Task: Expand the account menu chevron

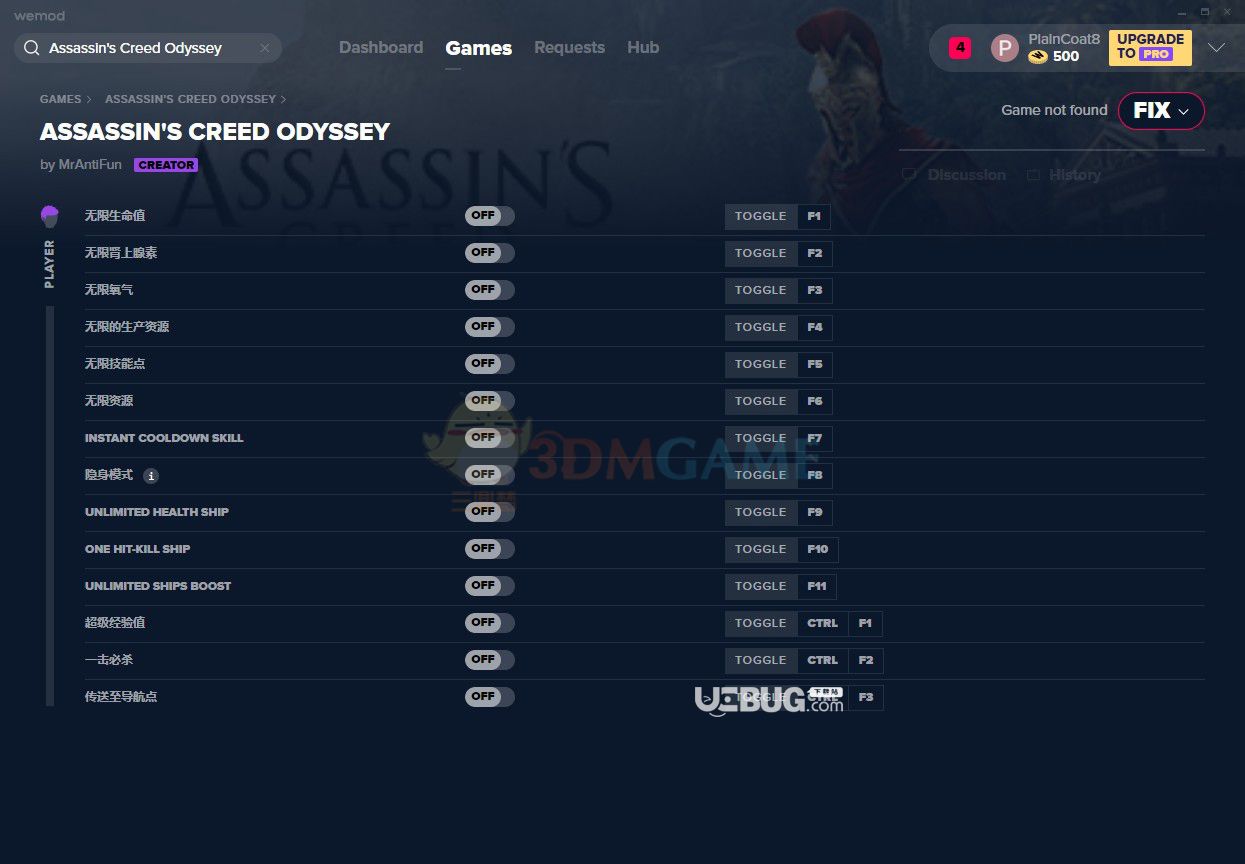Action: point(1216,48)
